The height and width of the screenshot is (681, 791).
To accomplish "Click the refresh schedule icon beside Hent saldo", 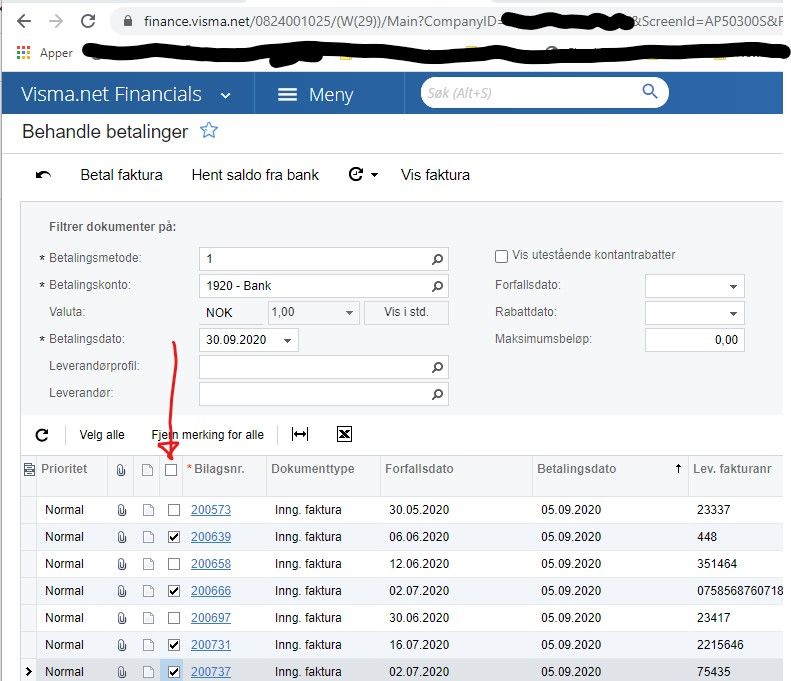I will pyautogui.click(x=356, y=175).
